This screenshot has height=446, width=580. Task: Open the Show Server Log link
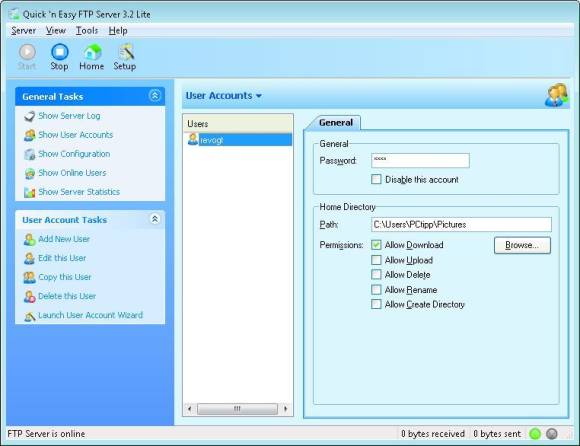69,116
